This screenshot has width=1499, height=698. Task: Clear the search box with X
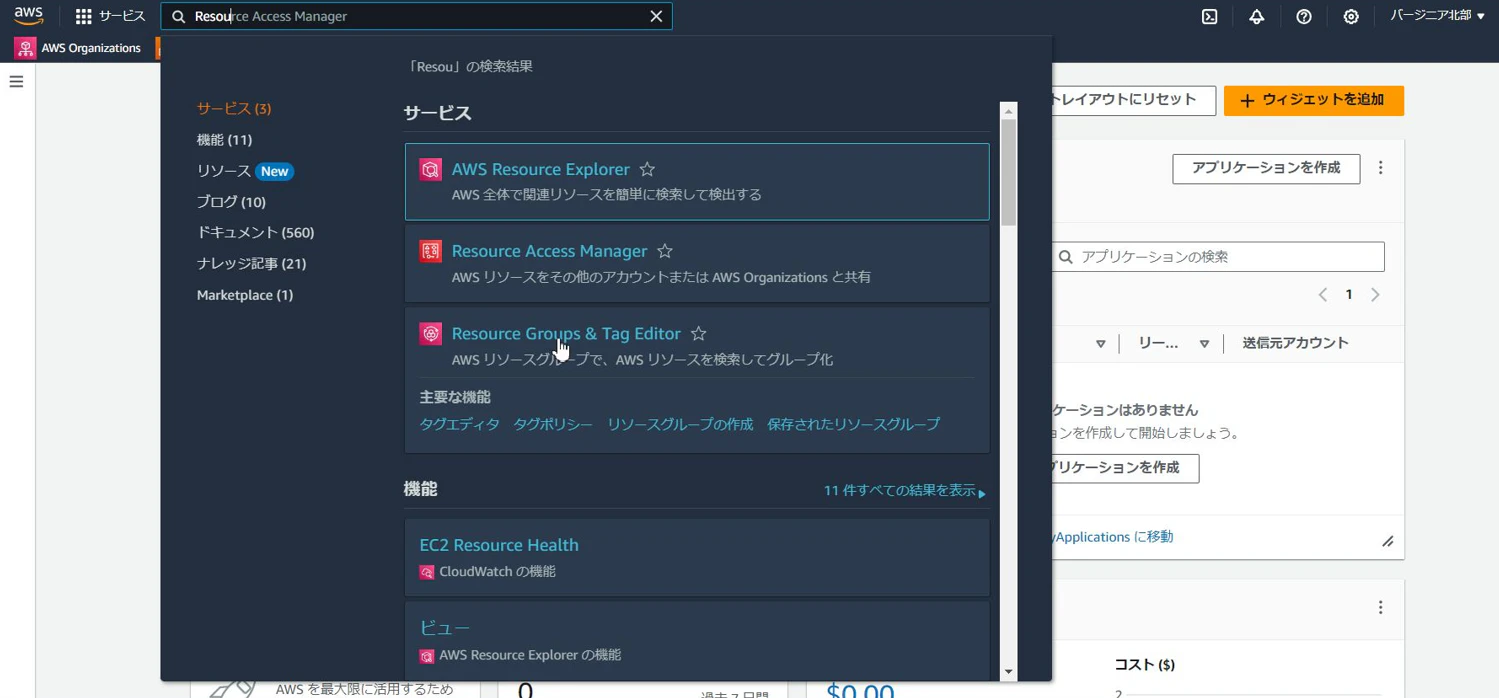click(x=656, y=17)
